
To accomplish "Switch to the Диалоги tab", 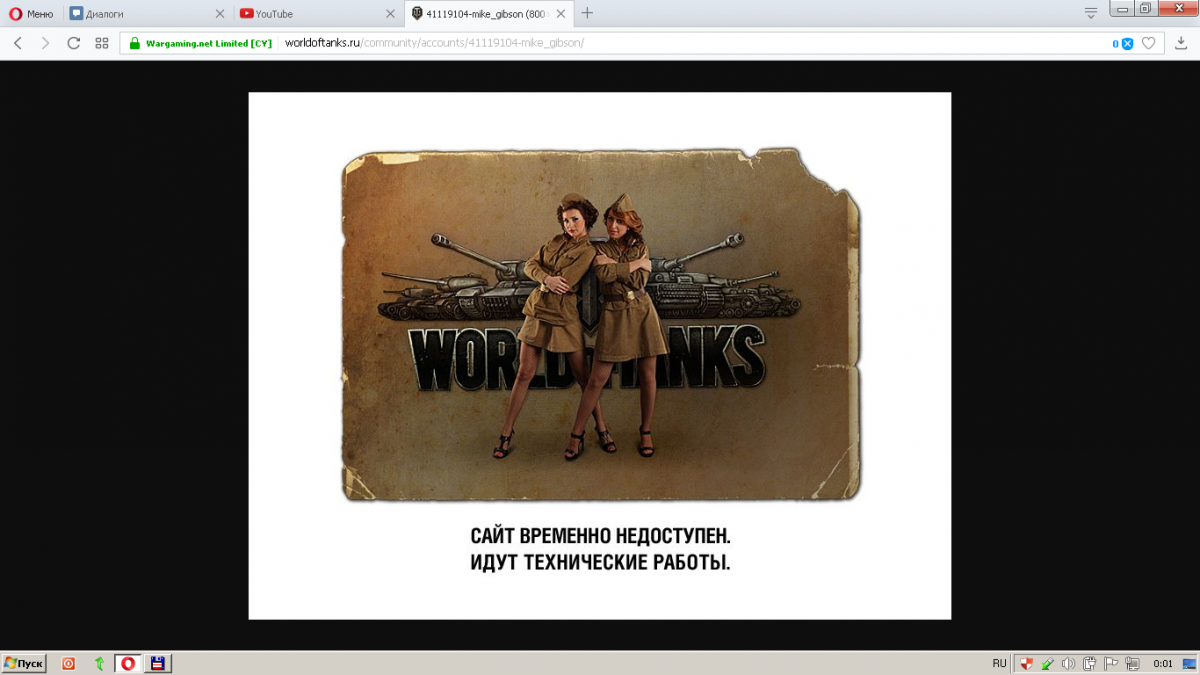I will [140, 13].
